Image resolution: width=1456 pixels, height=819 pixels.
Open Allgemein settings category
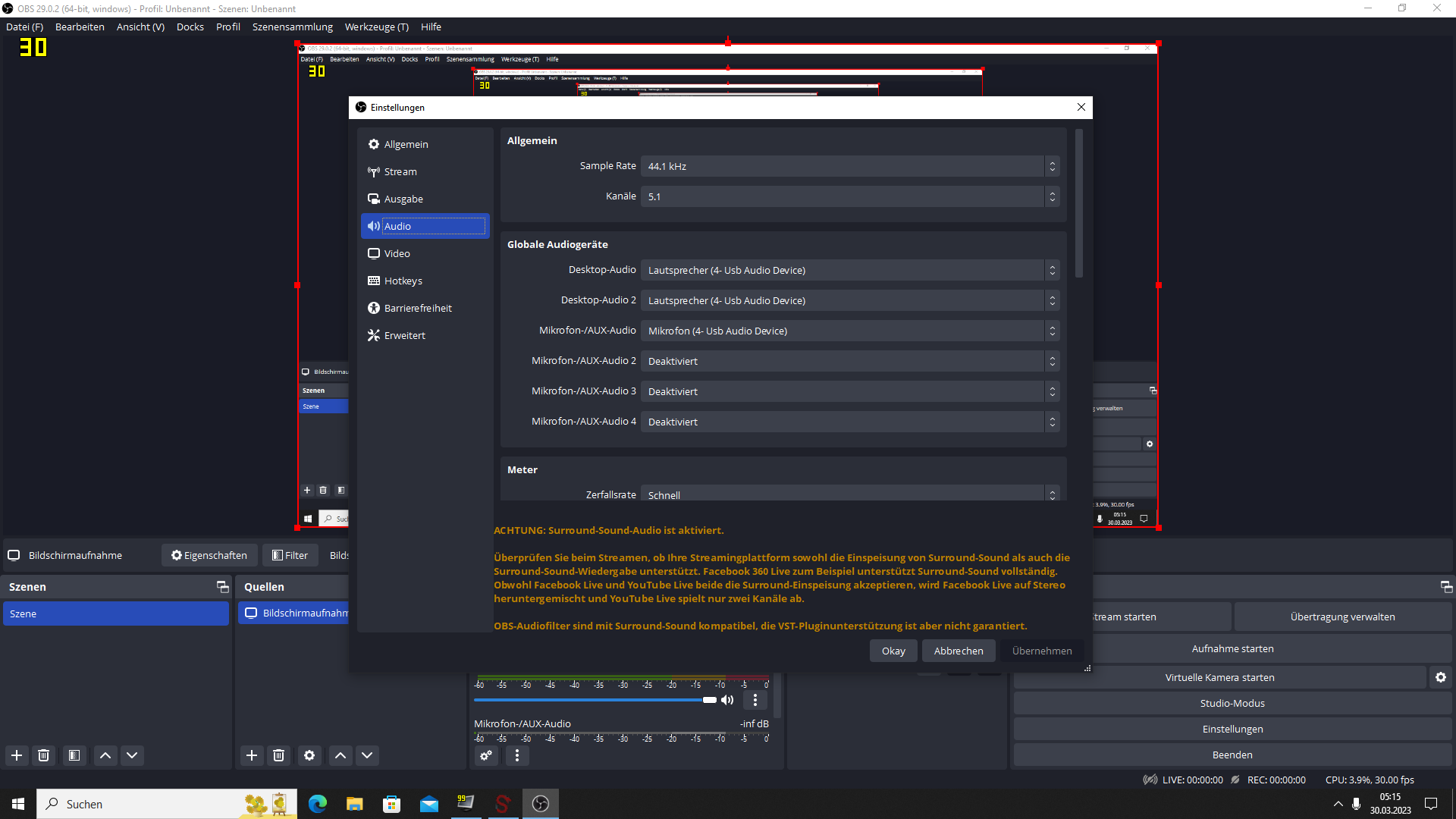click(x=425, y=144)
